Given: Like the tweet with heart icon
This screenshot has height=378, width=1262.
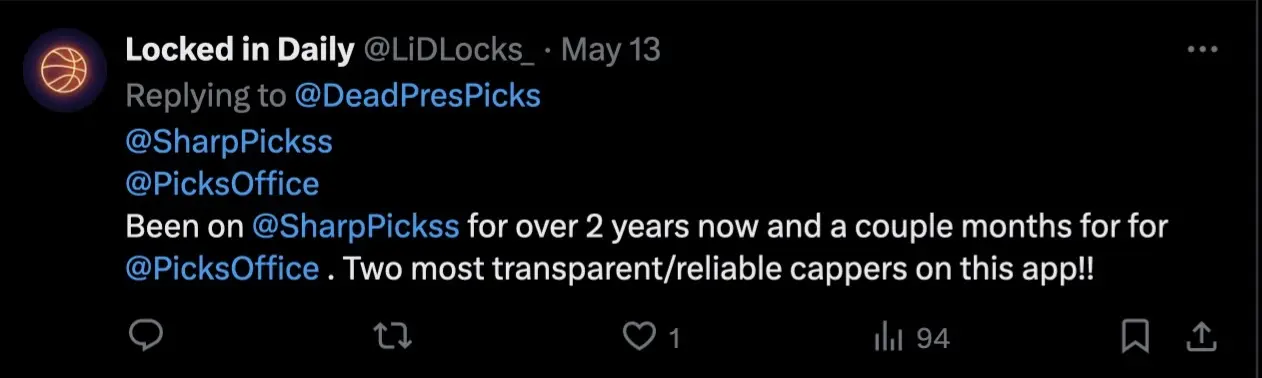Looking at the screenshot, I should click(639, 338).
